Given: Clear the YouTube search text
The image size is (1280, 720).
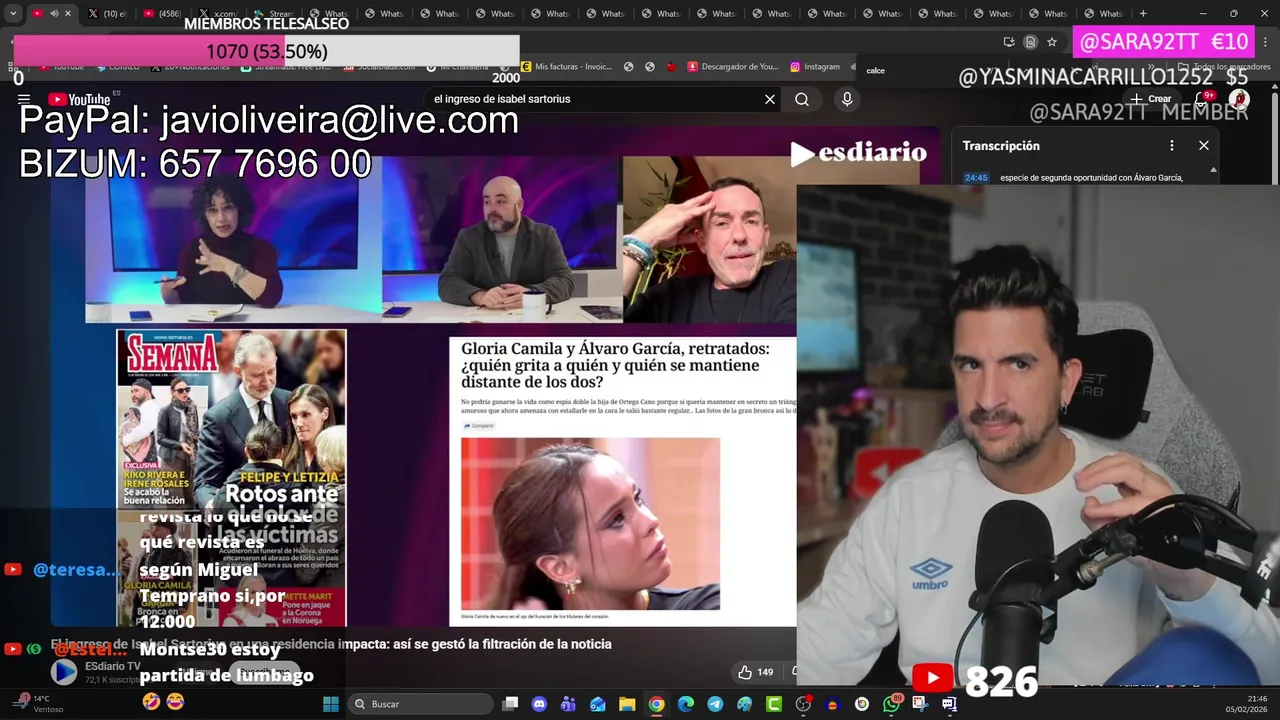Looking at the screenshot, I should point(770,99).
